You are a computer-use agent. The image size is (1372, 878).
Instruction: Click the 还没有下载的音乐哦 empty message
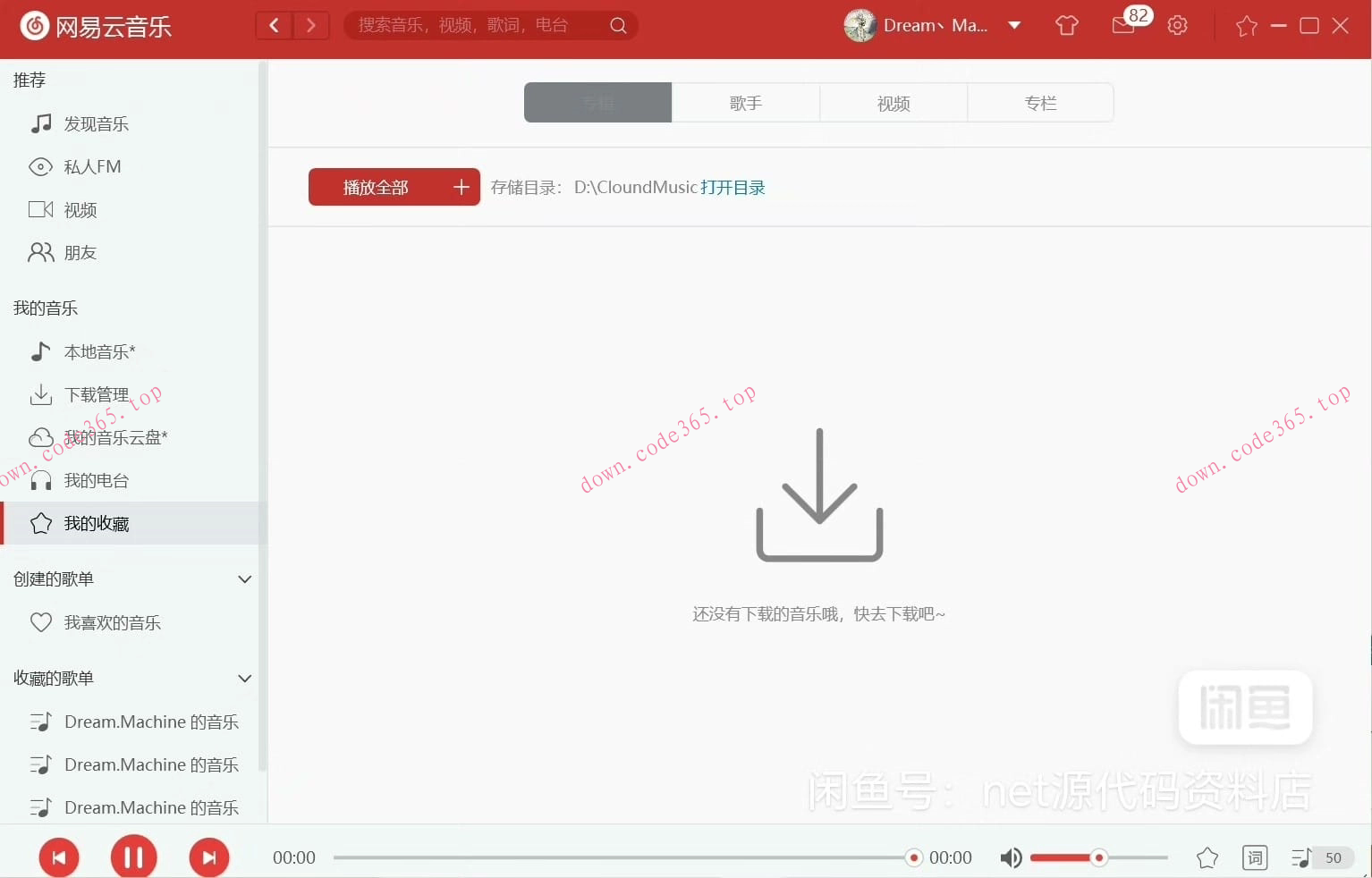[x=818, y=614]
